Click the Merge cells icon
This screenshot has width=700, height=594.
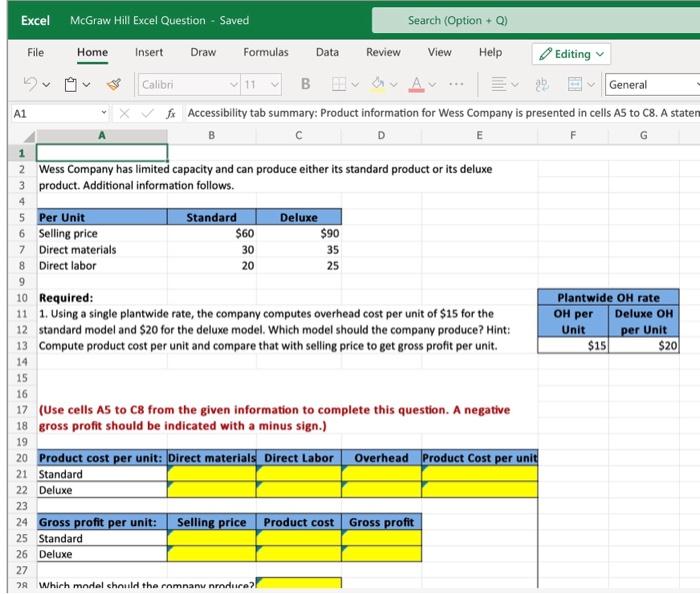pos(575,84)
